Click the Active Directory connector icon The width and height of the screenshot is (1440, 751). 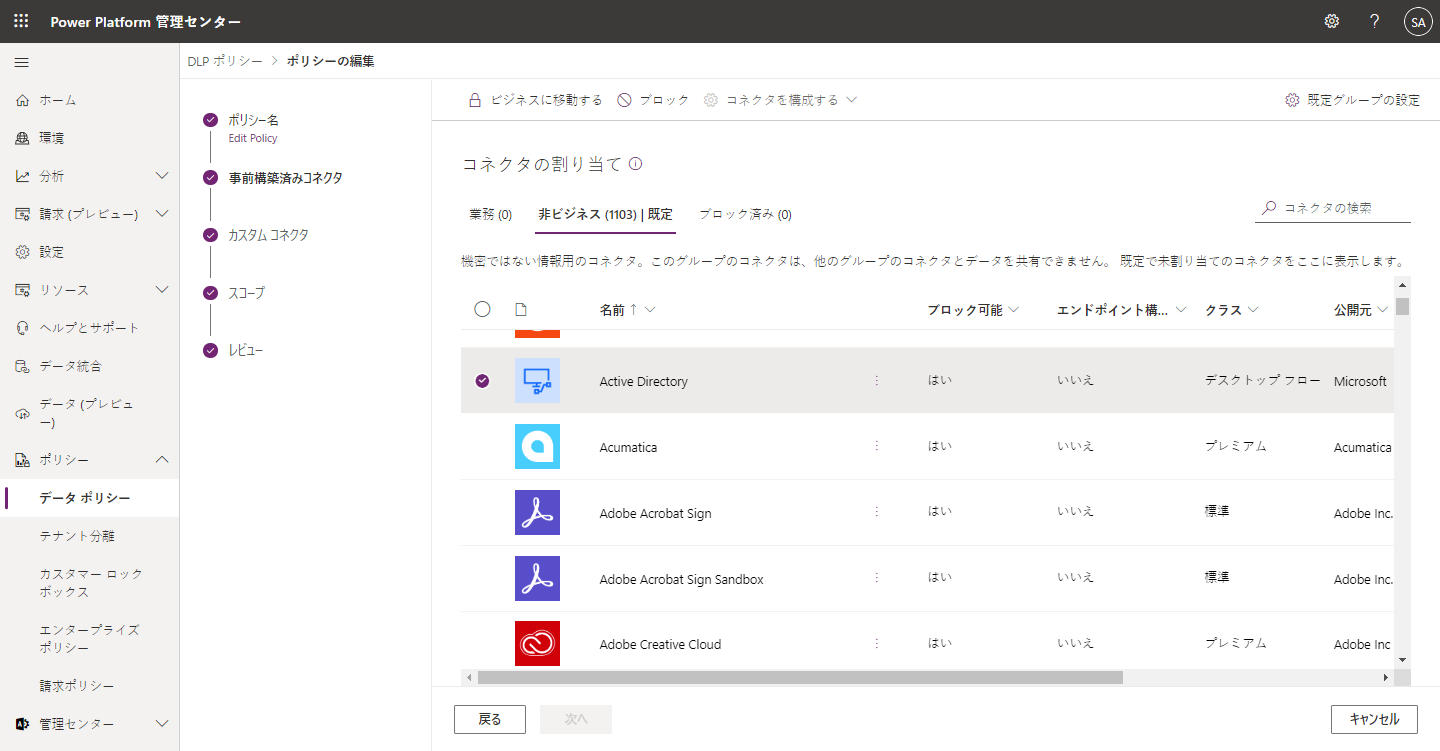coord(537,381)
